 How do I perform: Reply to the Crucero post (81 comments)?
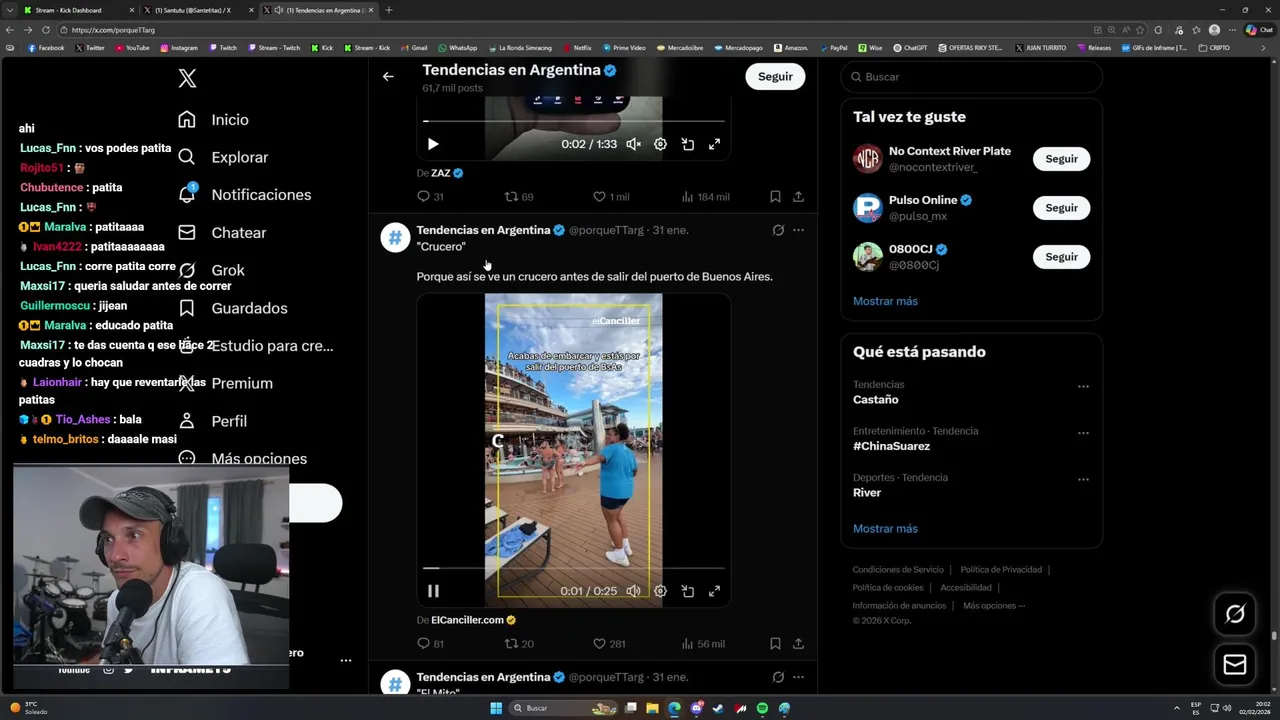click(430, 644)
